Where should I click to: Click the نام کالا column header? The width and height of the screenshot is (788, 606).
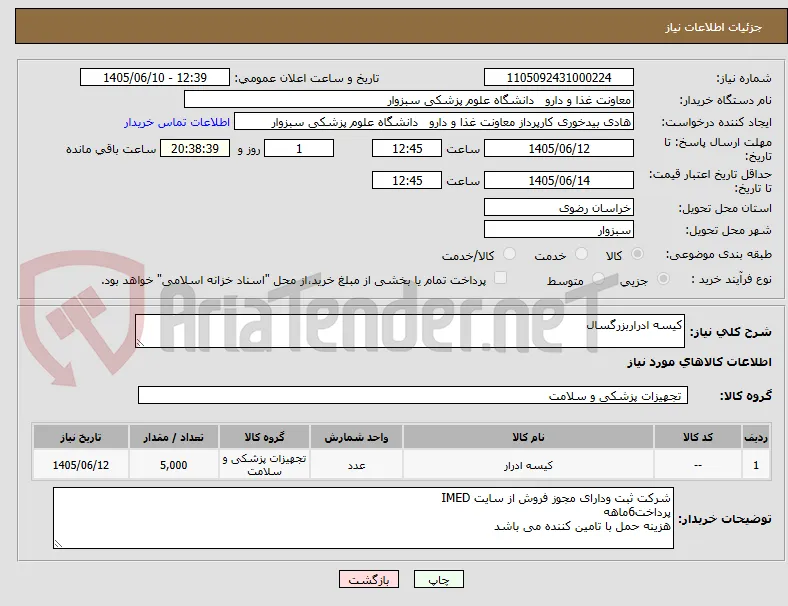pos(528,437)
